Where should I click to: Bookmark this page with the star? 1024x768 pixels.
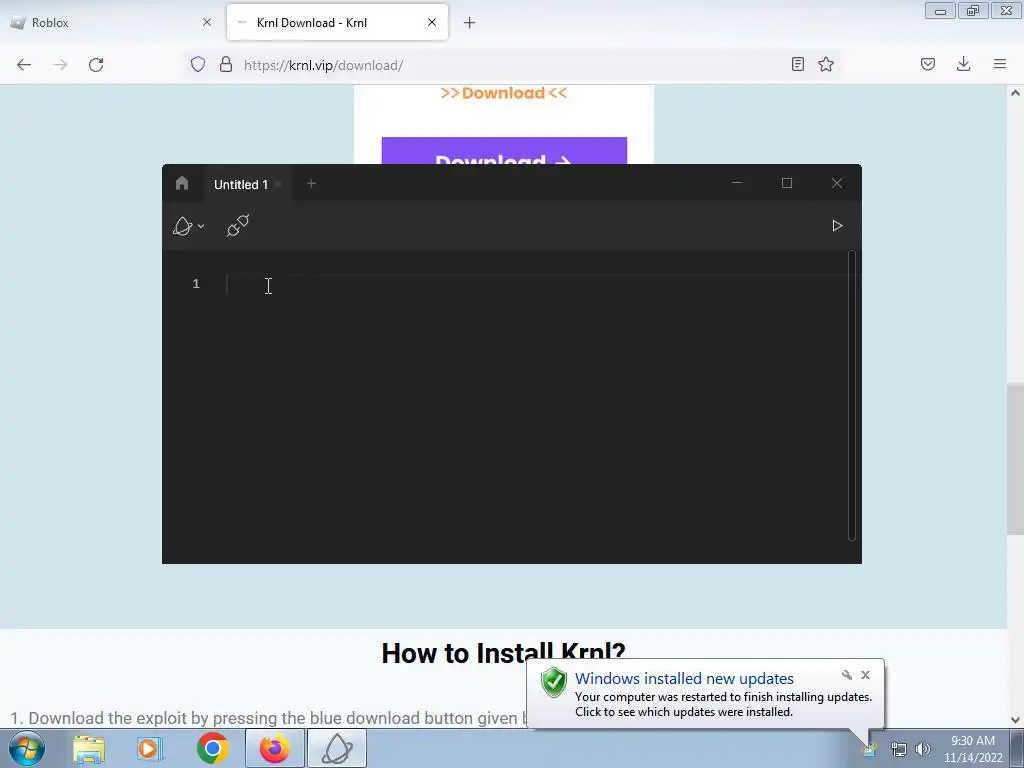tap(826, 64)
